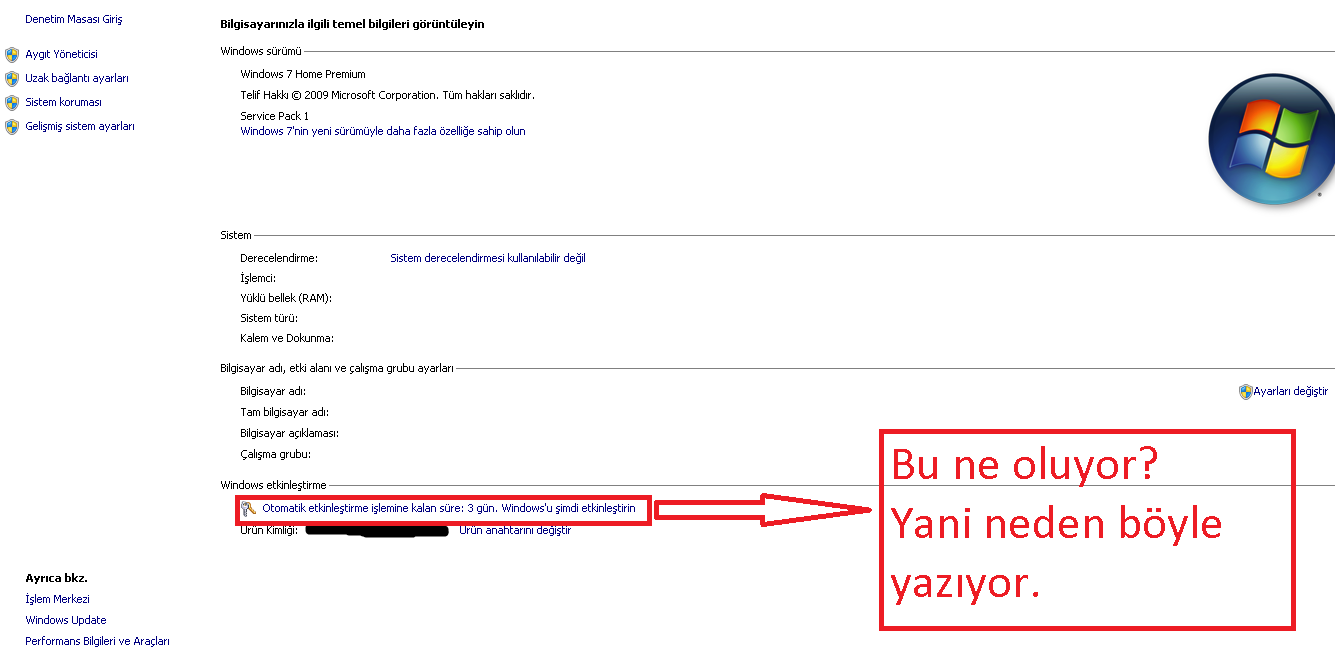
Task: Click the shield icon beside Sistem koruması
Action: [x=12, y=103]
